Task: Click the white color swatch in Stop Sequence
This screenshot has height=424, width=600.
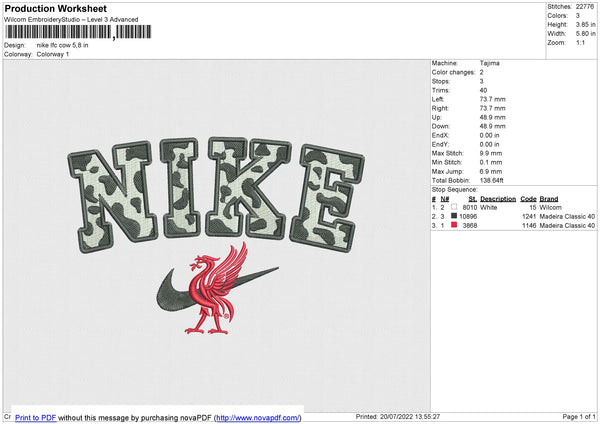Action: 454,207
